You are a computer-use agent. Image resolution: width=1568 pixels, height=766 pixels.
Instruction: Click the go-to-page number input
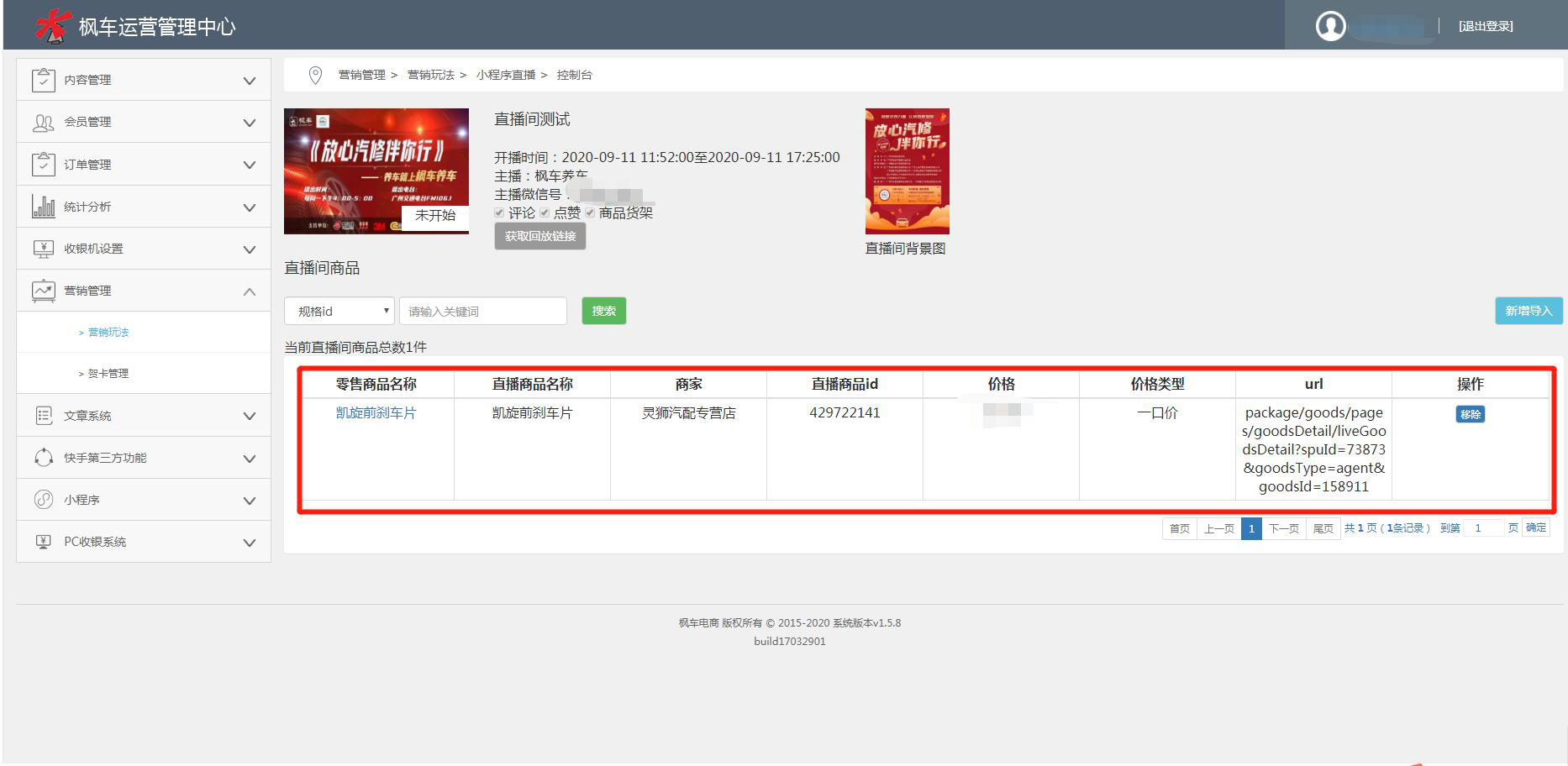1483,528
